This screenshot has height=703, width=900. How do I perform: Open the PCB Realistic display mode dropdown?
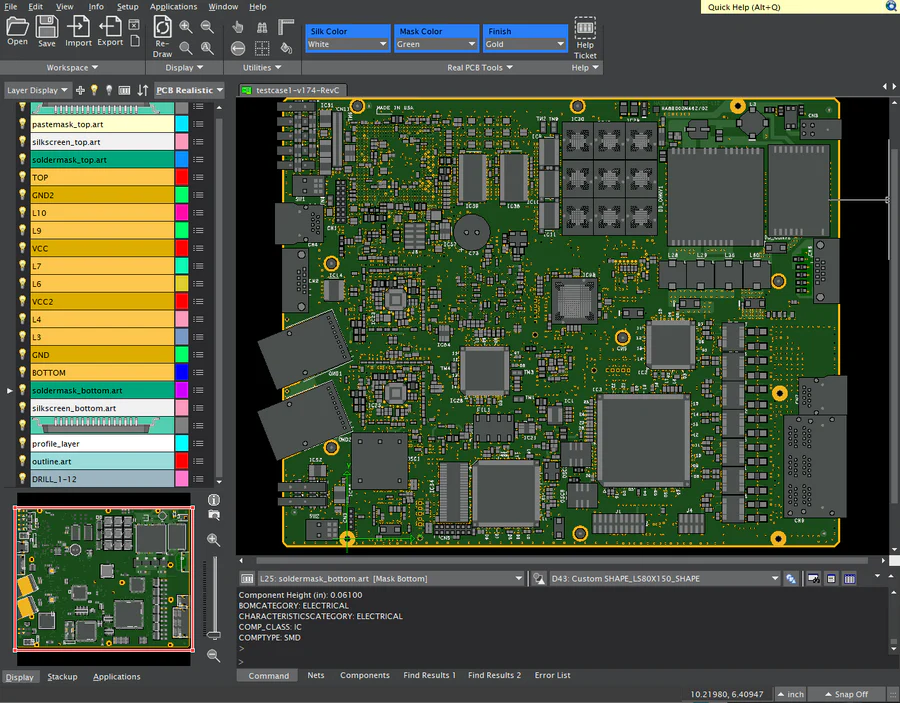[x=188, y=89]
